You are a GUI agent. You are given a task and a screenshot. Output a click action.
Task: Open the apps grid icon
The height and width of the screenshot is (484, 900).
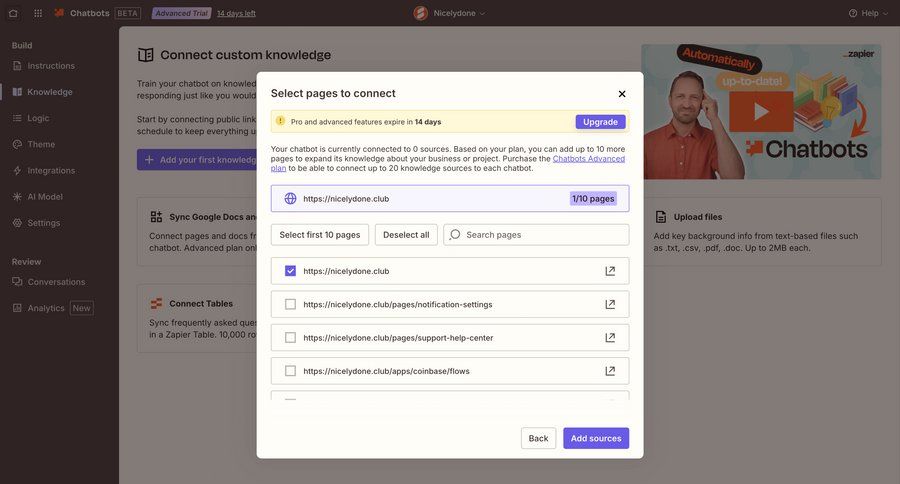(38, 13)
